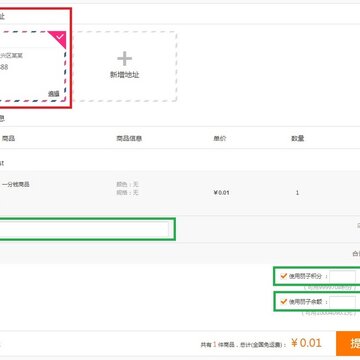The width and height of the screenshot is (360, 360).
Task: Click the 数量 column header
Action: 297,138
